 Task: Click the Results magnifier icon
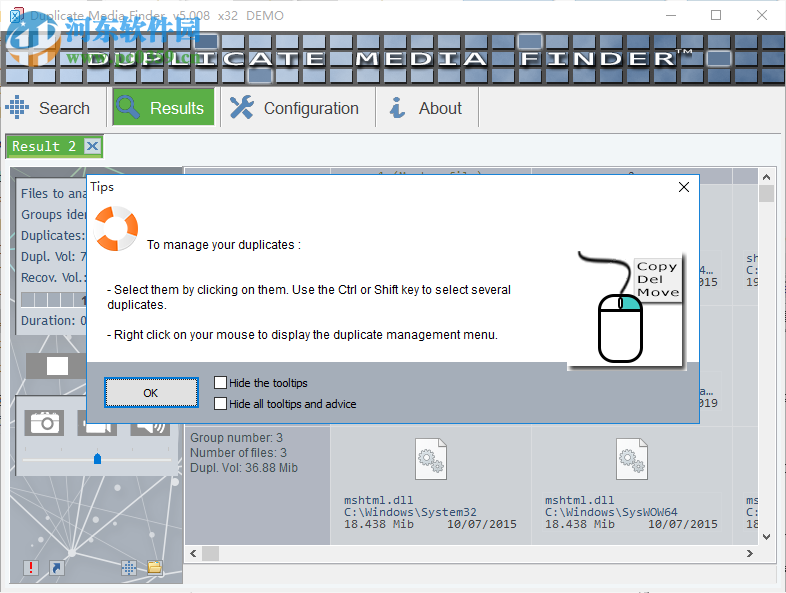coord(128,107)
